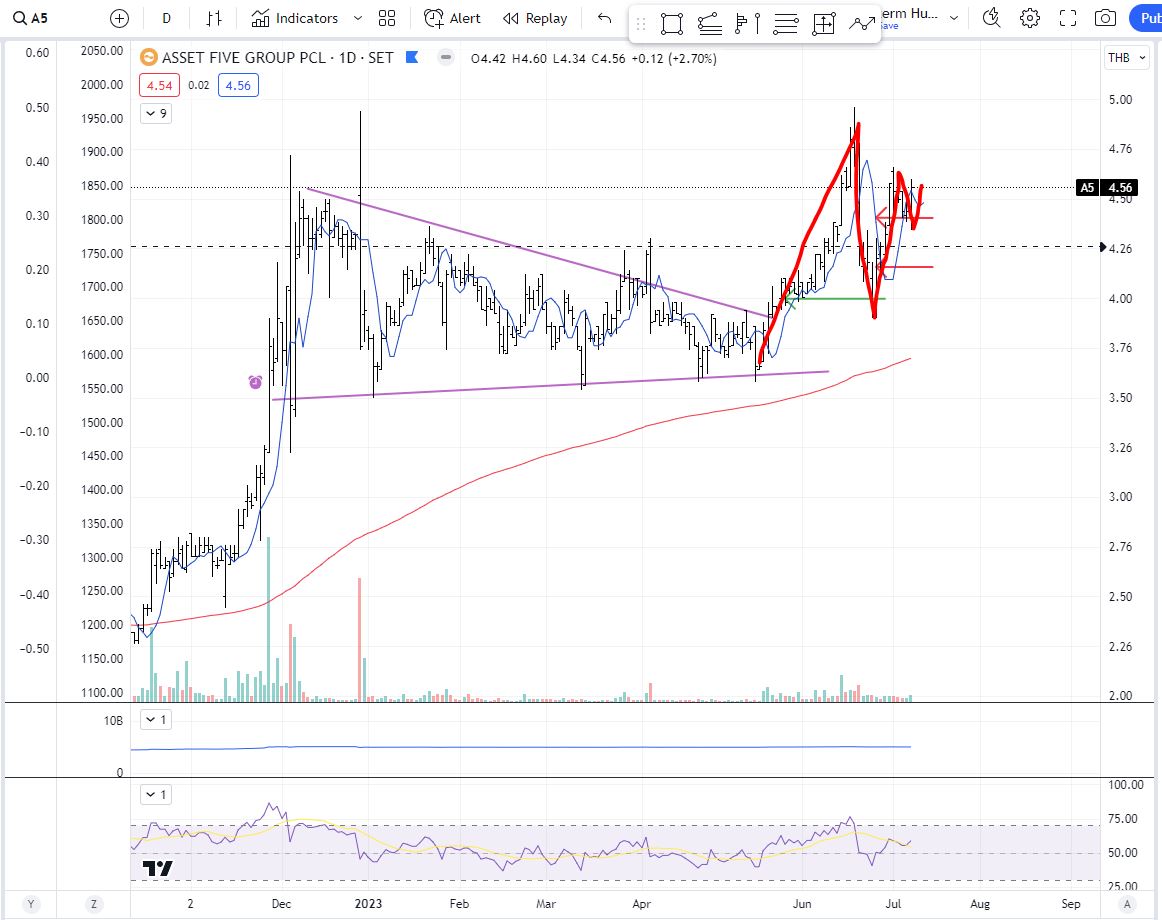Image resolution: width=1162 pixels, height=920 pixels.
Task: Click the compare or add symbol plus icon
Action: tap(119, 19)
